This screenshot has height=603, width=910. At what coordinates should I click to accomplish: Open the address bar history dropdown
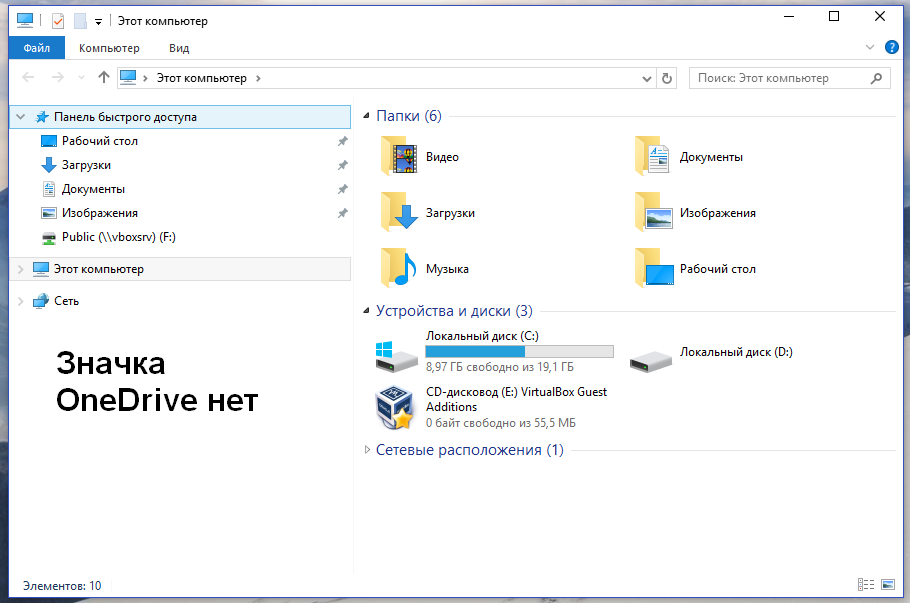[x=647, y=78]
